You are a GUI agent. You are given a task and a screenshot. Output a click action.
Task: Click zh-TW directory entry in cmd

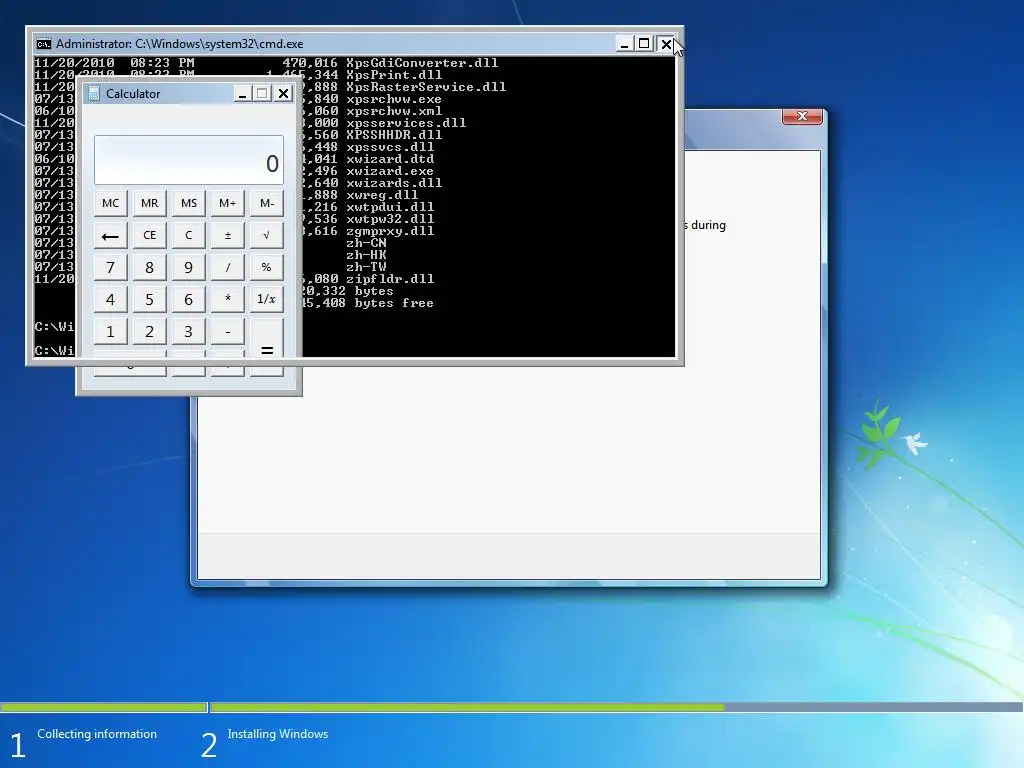[x=366, y=267]
